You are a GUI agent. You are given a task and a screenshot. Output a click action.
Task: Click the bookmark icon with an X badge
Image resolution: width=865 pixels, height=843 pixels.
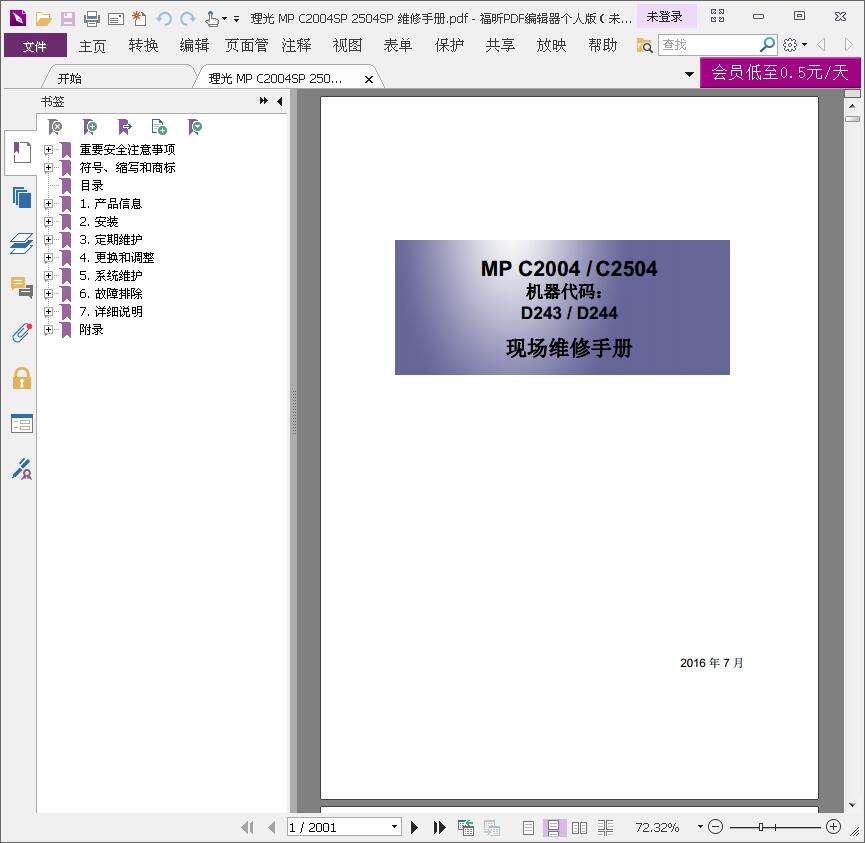[55, 127]
